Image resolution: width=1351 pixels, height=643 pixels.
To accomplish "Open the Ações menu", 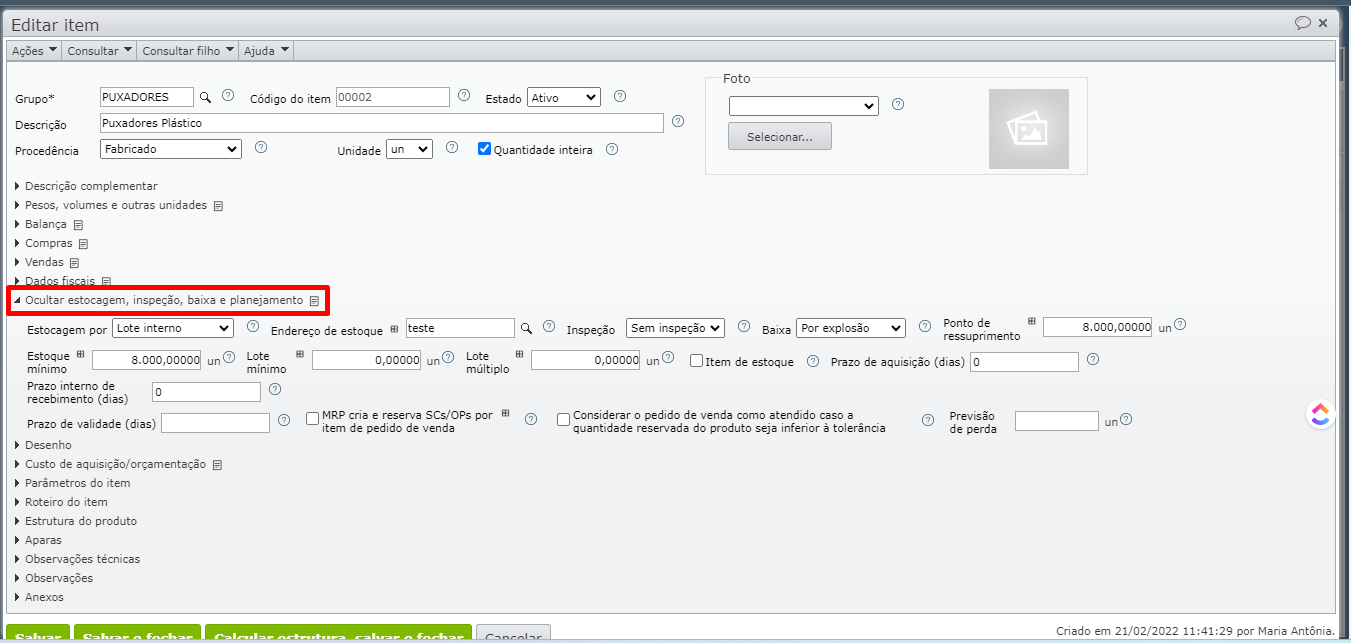I will pos(34,50).
